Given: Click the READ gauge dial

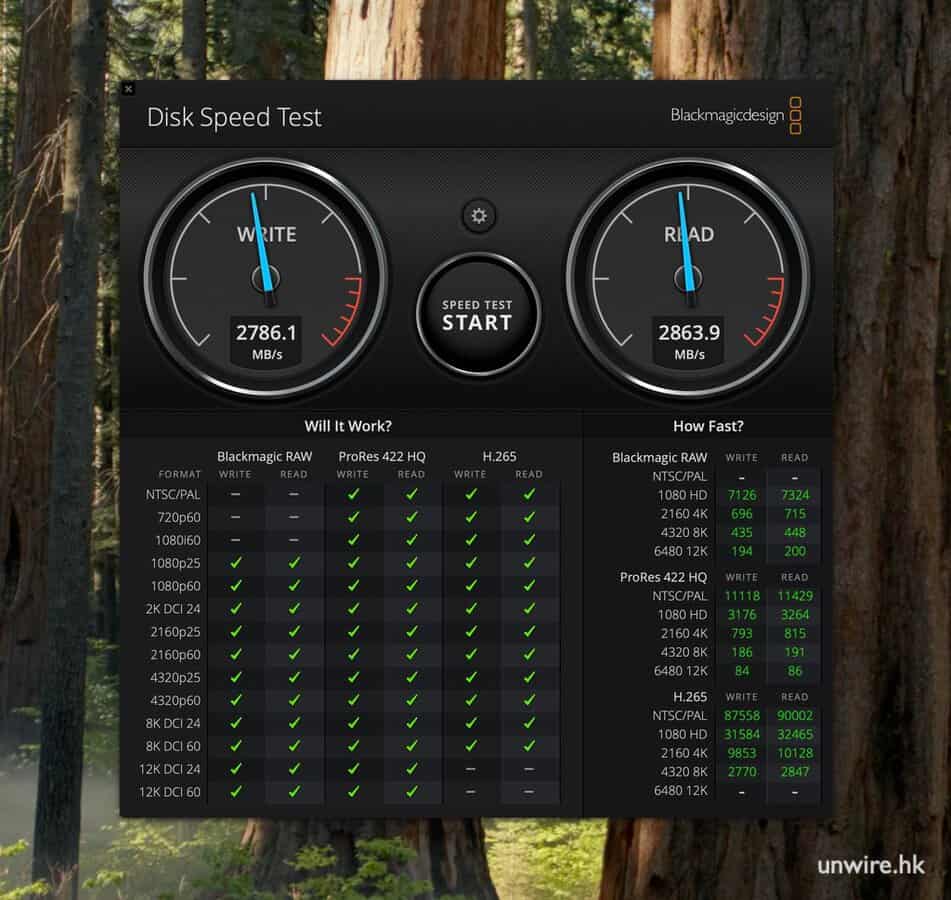Looking at the screenshot, I should (x=689, y=272).
